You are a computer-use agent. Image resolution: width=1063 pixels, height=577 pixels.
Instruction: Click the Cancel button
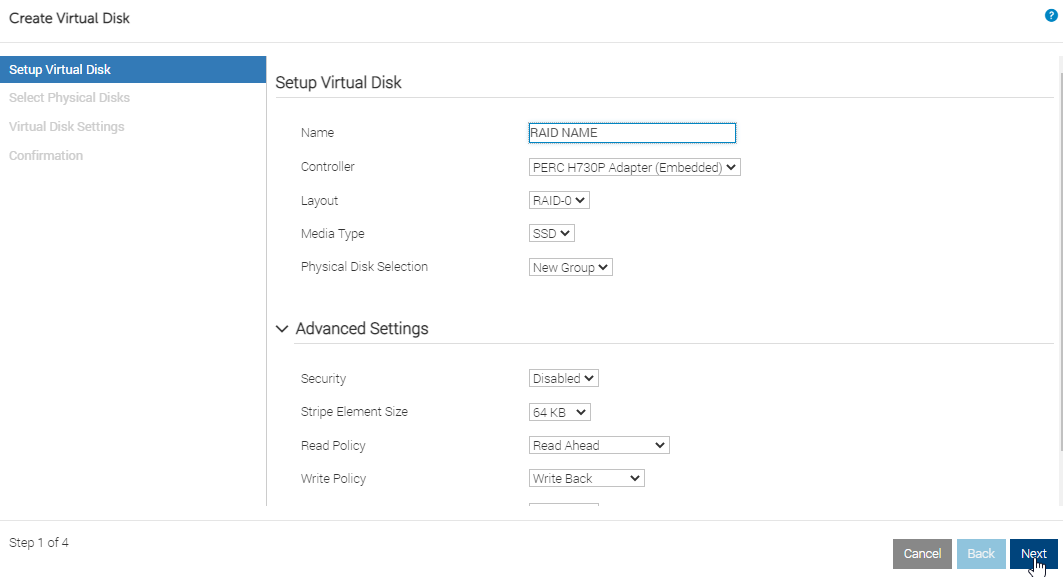pos(922,554)
